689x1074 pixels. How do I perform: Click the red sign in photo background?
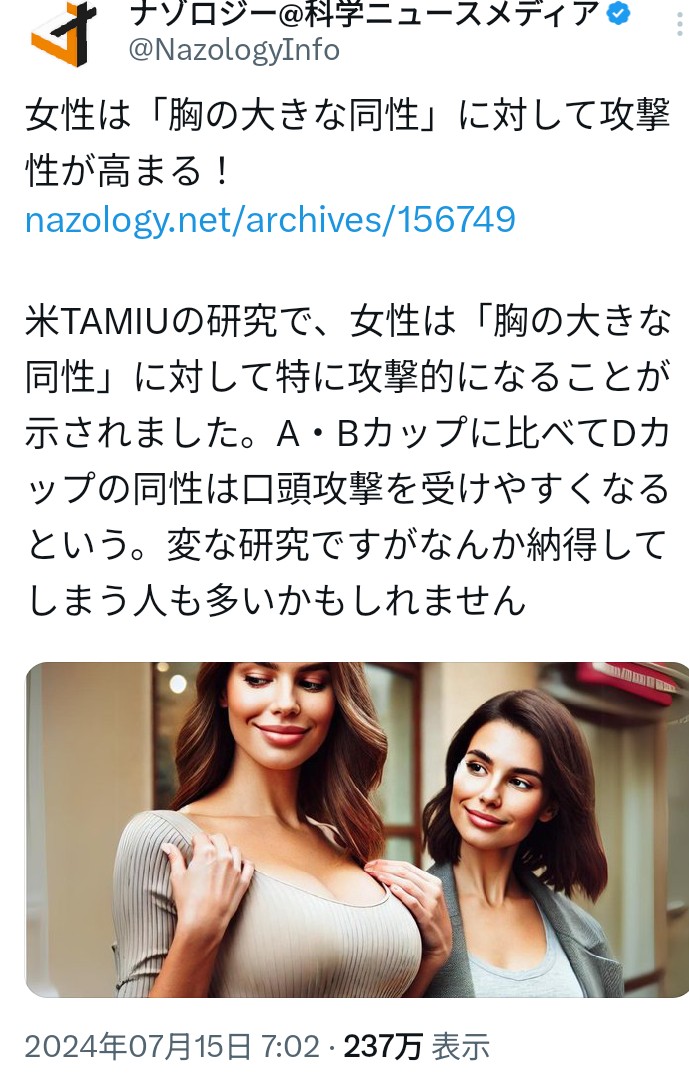[x=629, y=681]
